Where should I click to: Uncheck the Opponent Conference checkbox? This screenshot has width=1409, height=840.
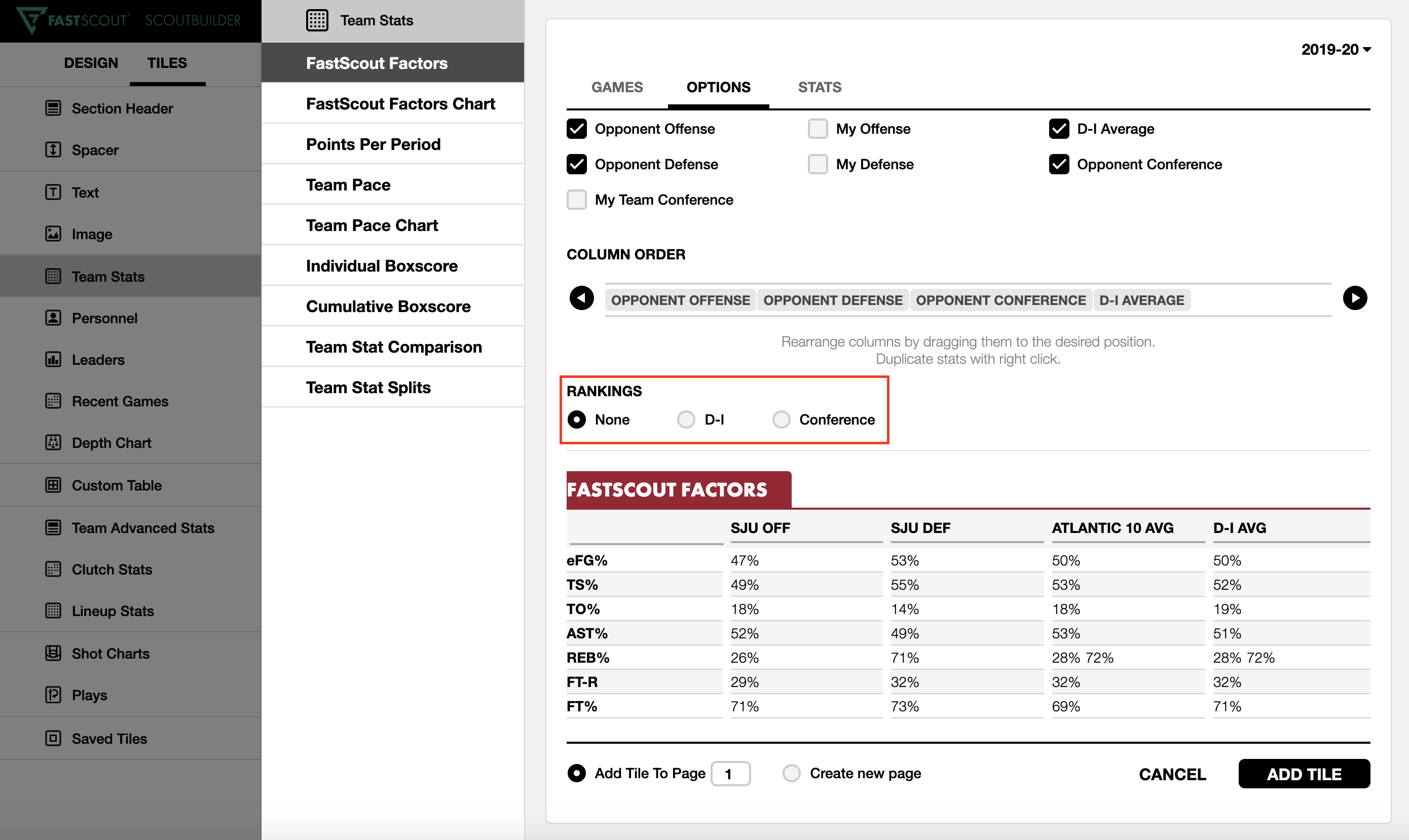(1059, 165)
